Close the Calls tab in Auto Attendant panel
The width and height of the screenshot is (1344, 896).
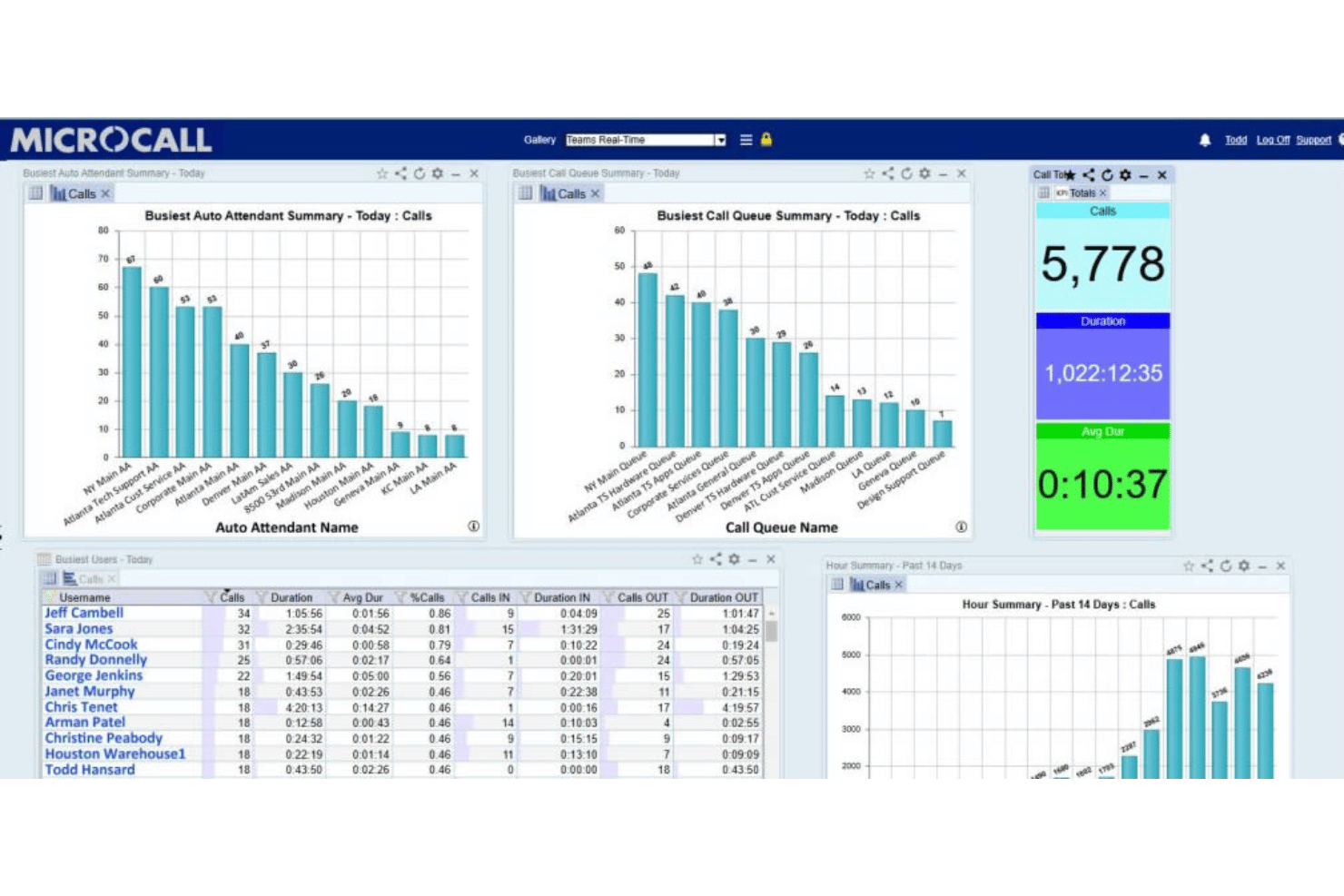(105, 193)
